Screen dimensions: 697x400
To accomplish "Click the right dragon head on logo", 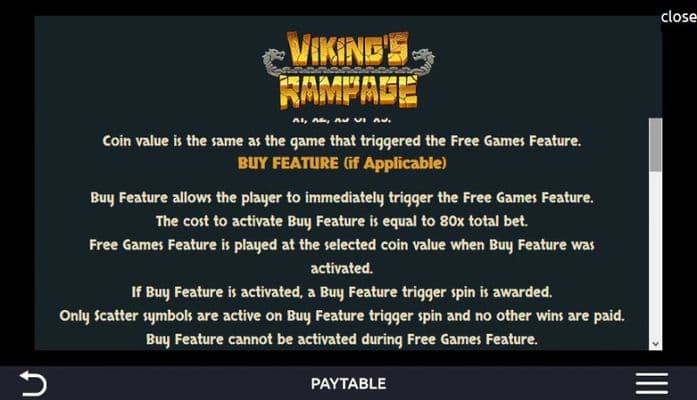I will 423,59.
